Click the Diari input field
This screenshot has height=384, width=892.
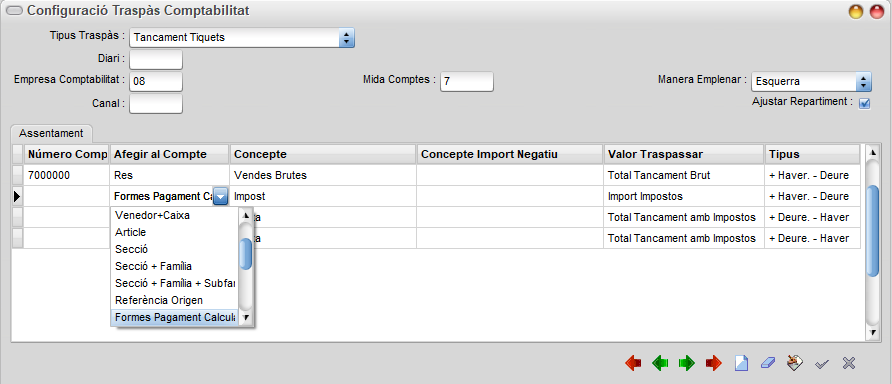tap(156, 59)
